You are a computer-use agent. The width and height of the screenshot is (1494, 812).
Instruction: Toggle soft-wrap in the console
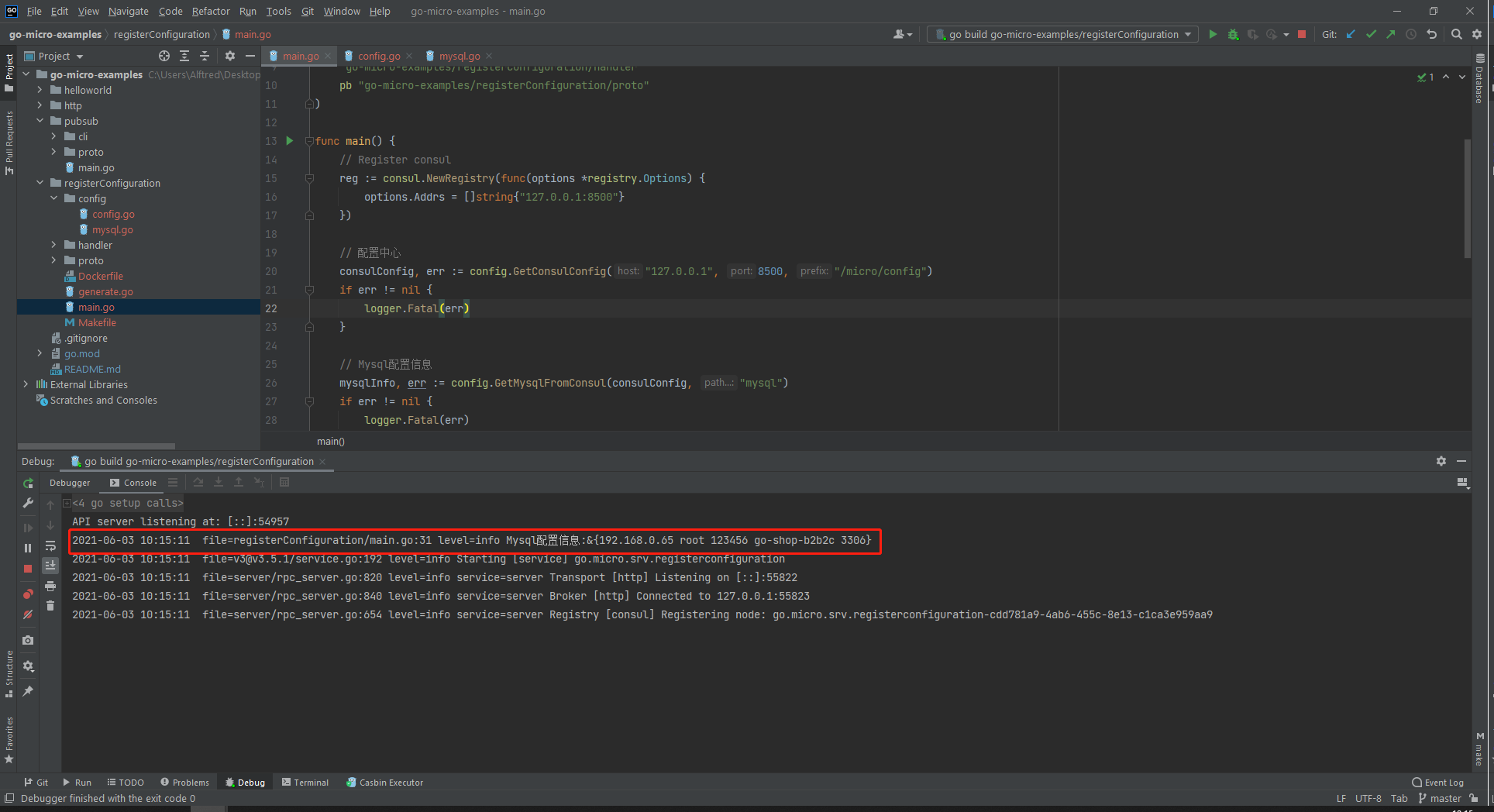50,545
